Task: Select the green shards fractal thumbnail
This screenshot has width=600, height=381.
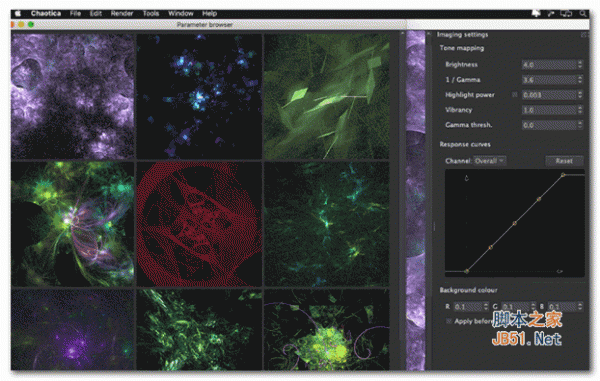Action: point(327,96)
